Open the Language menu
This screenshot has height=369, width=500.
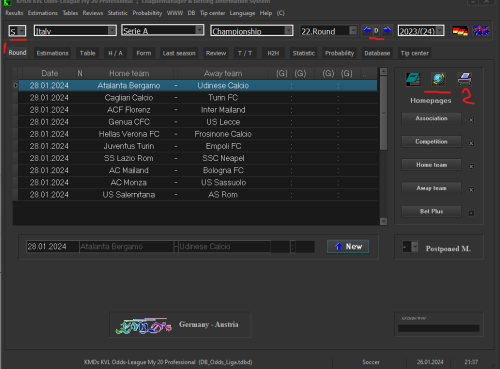(x=242, y=13)
